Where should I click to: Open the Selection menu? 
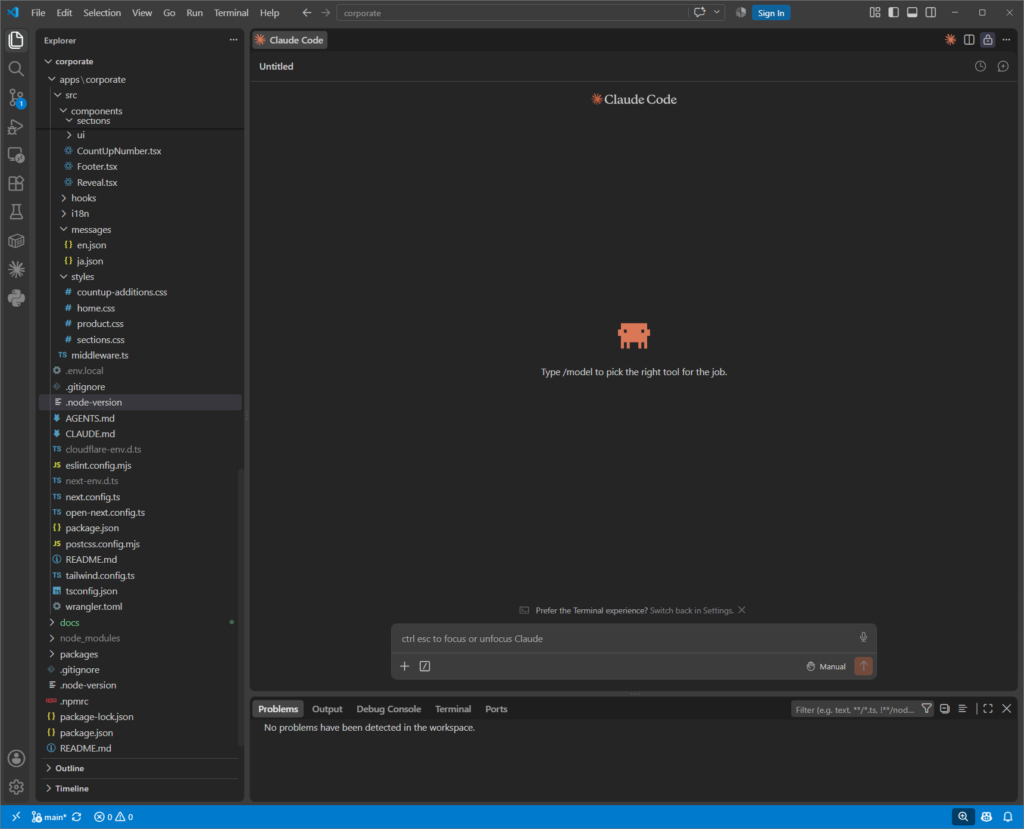pyautogui.click(x=102, y=12)
